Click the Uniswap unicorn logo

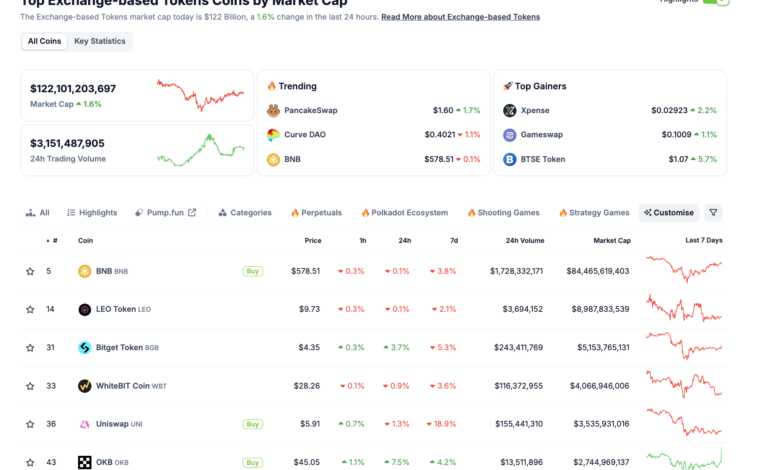85,424
